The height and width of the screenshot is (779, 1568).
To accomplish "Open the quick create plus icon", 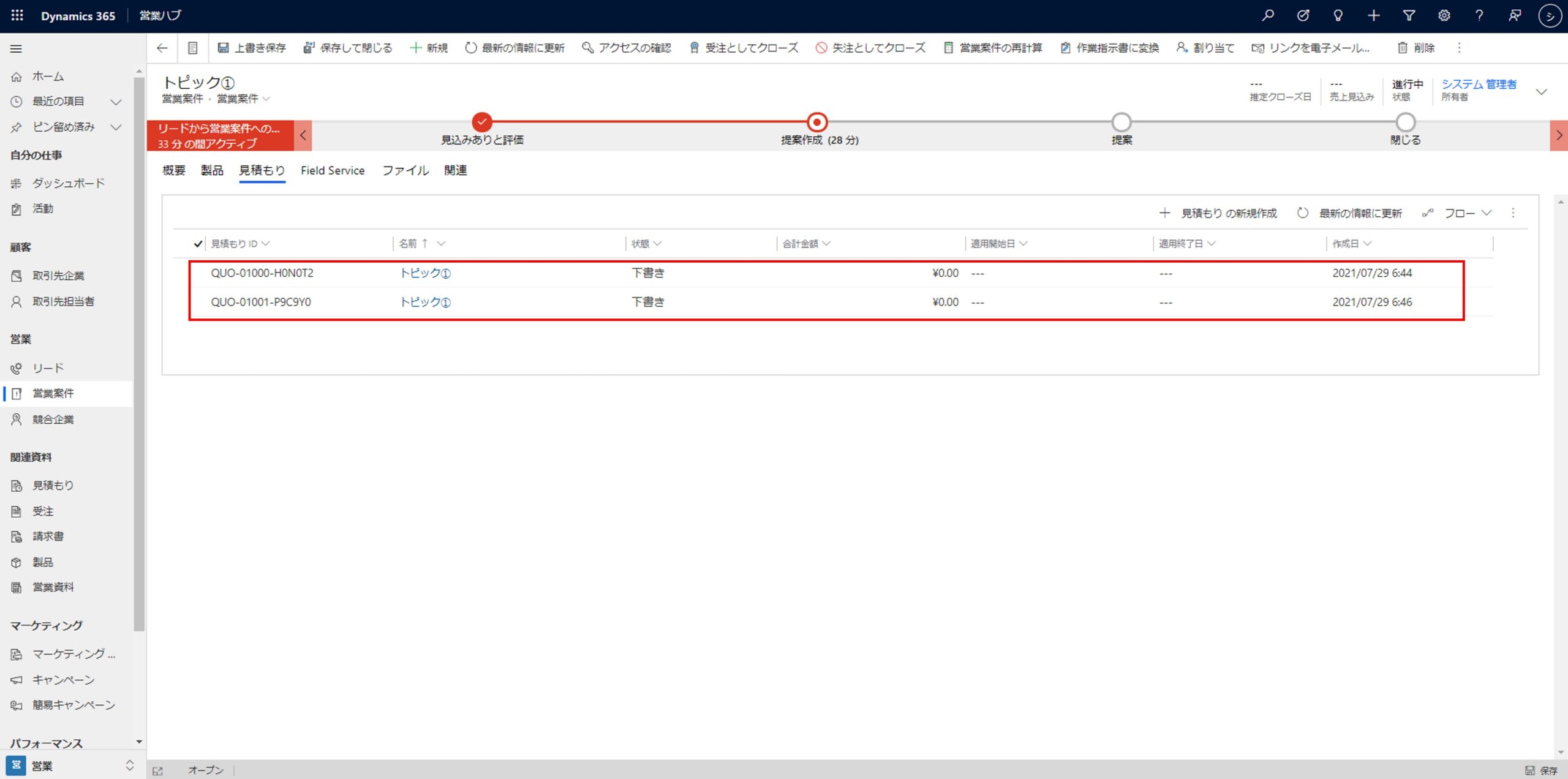I will point(1374,15).
